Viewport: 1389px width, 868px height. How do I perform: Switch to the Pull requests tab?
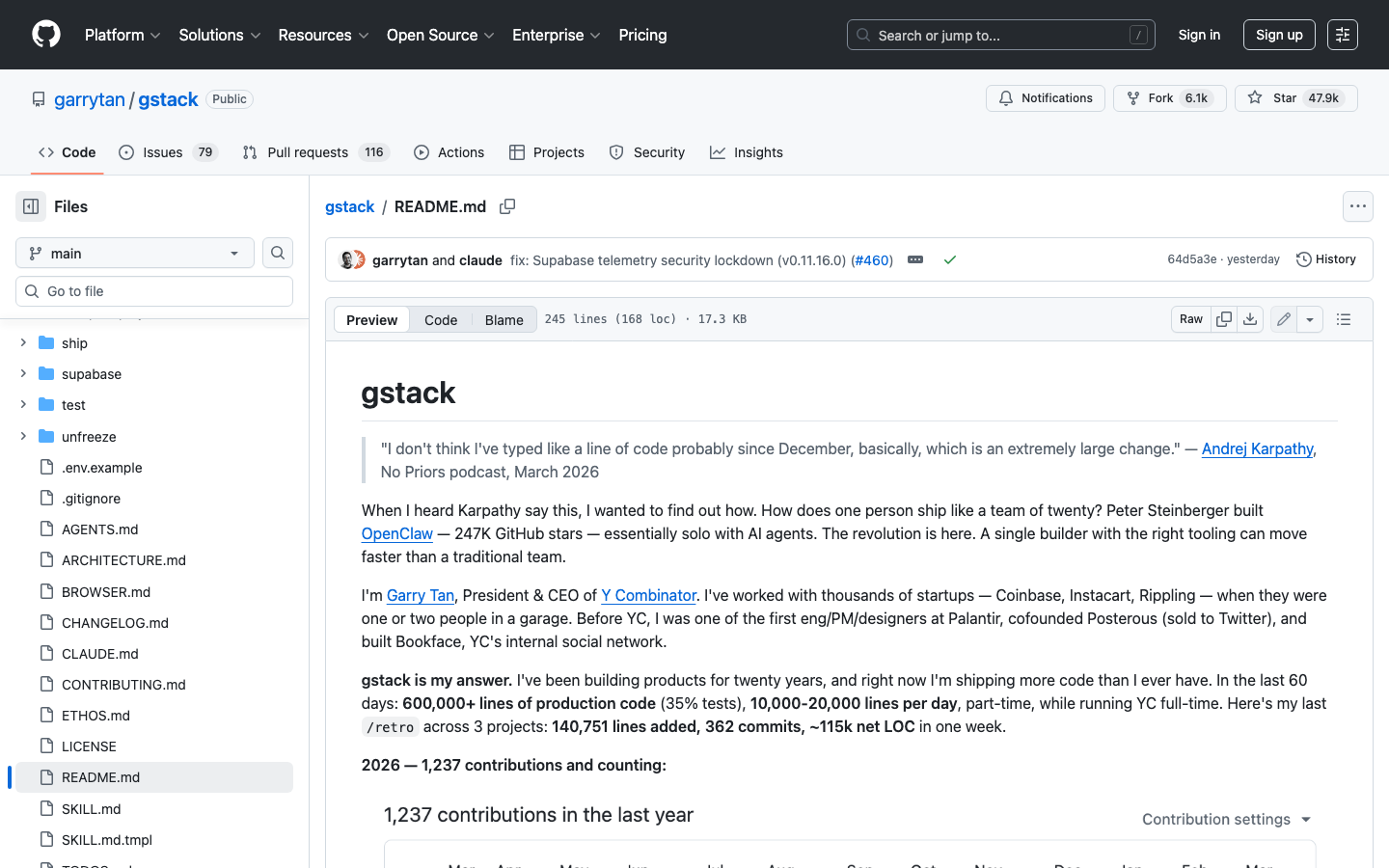point(315,152)
